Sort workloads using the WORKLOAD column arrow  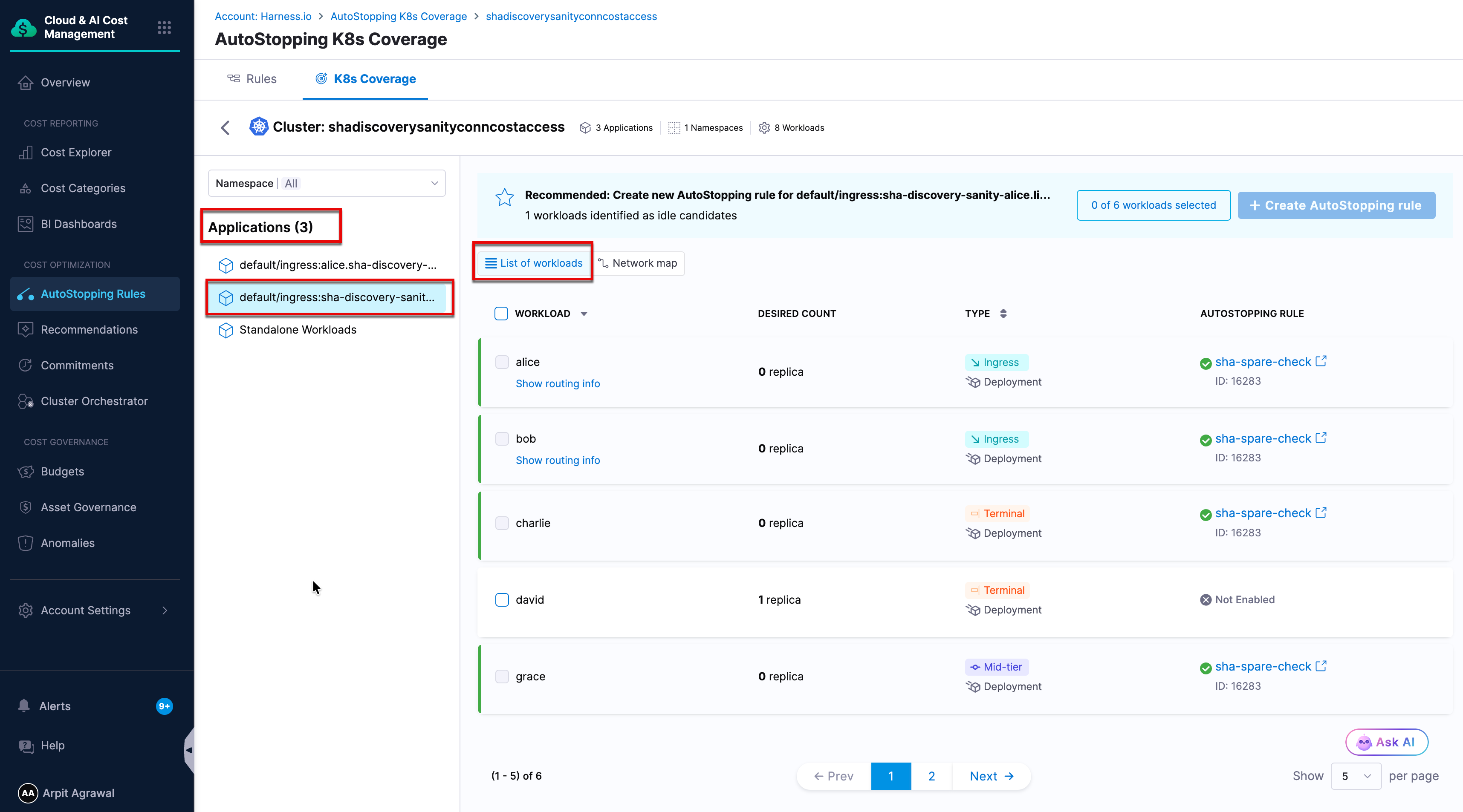point(584,314)
